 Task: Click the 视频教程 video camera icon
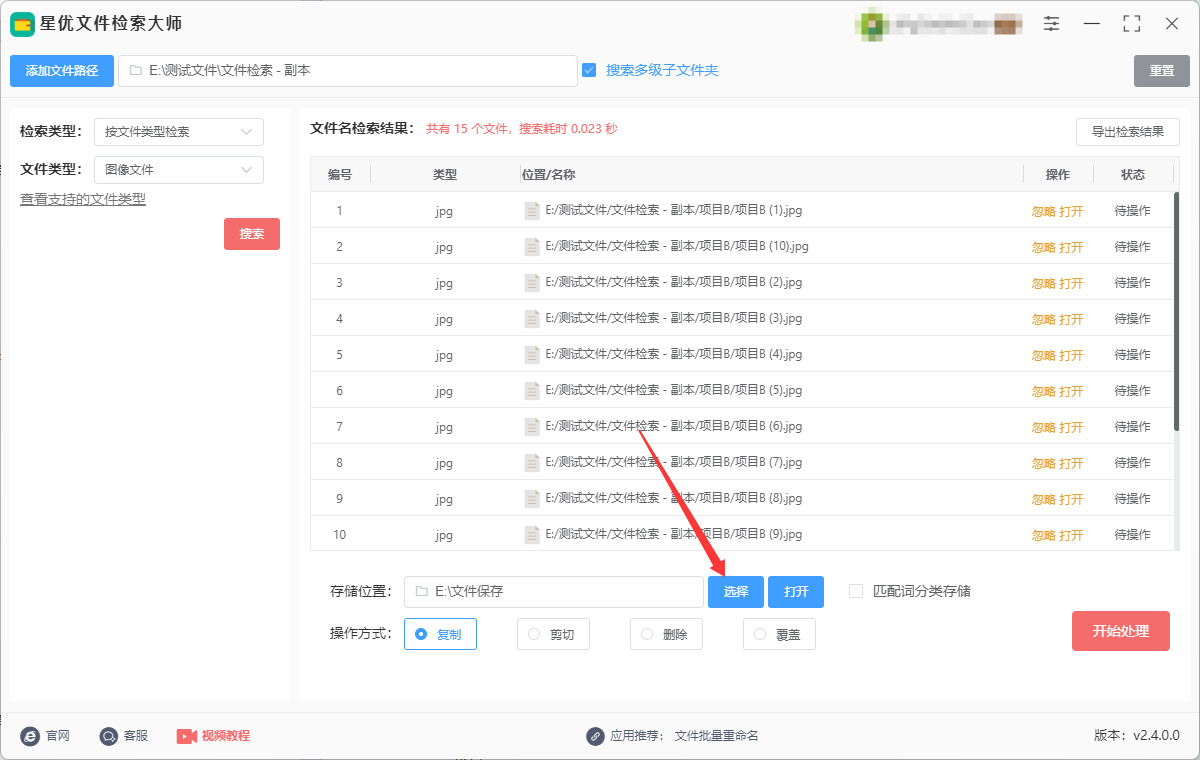(x=187, y=736)
